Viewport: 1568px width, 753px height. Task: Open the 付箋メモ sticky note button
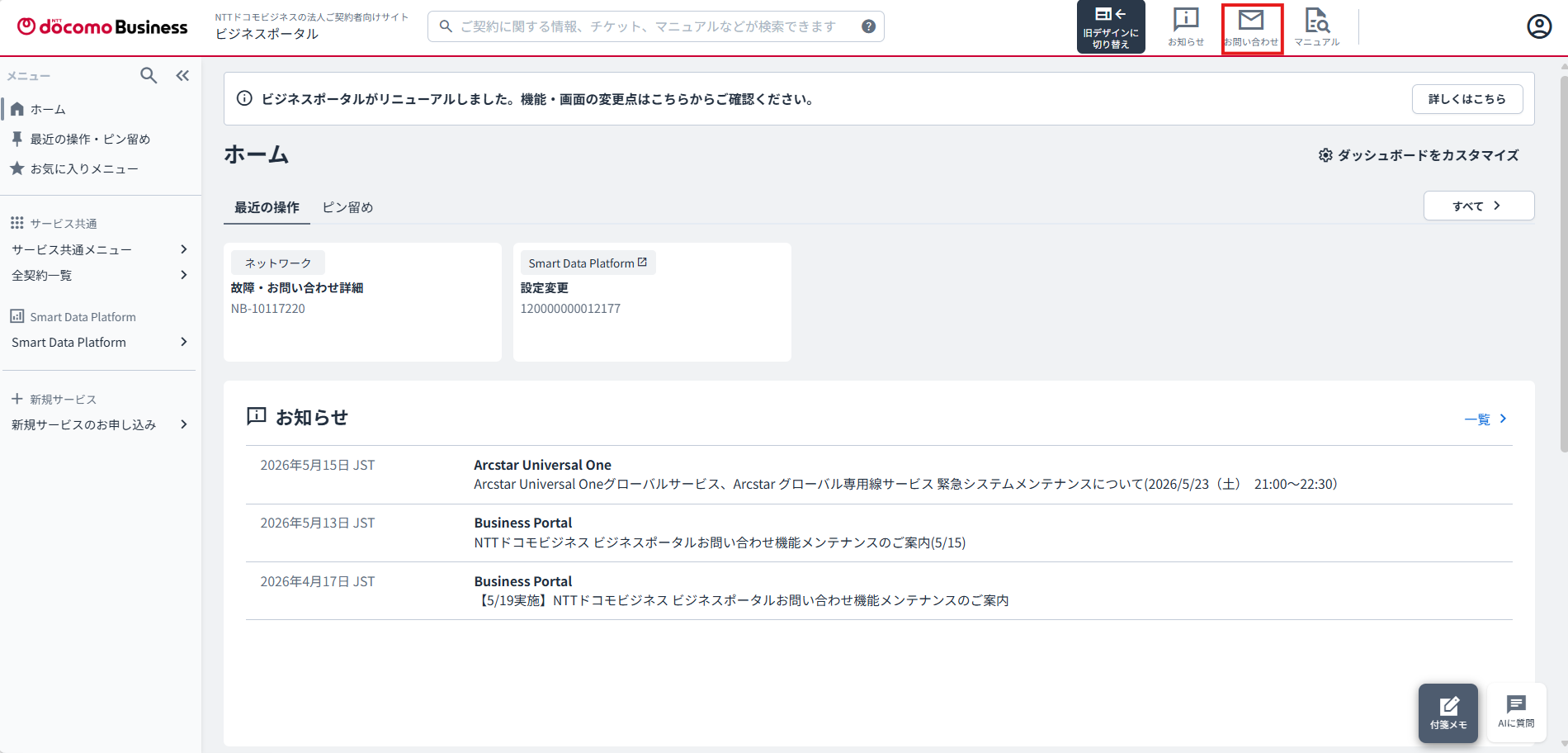pyautogui.click(x=1448, y=713)
